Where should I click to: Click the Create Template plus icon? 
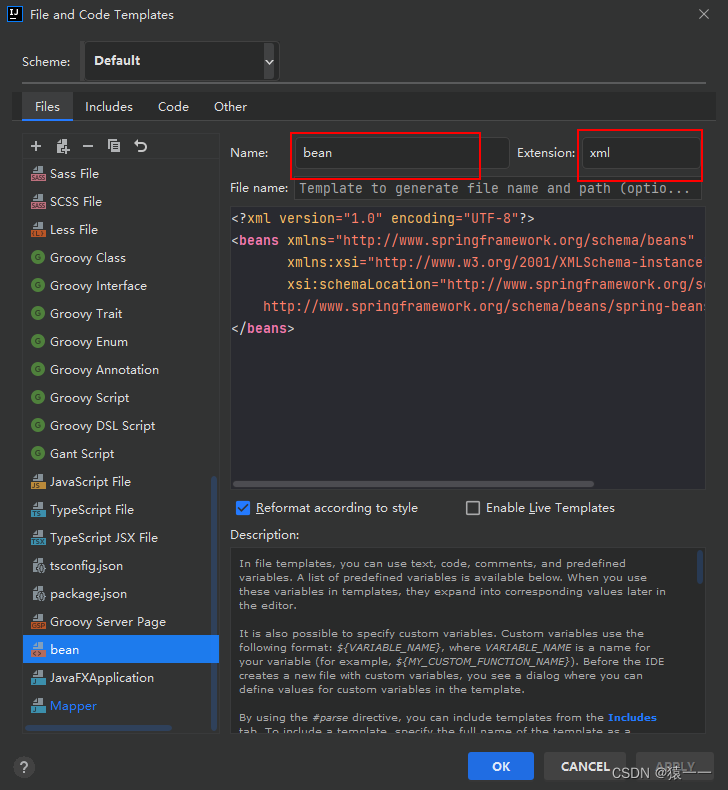[x=36, y=147]
